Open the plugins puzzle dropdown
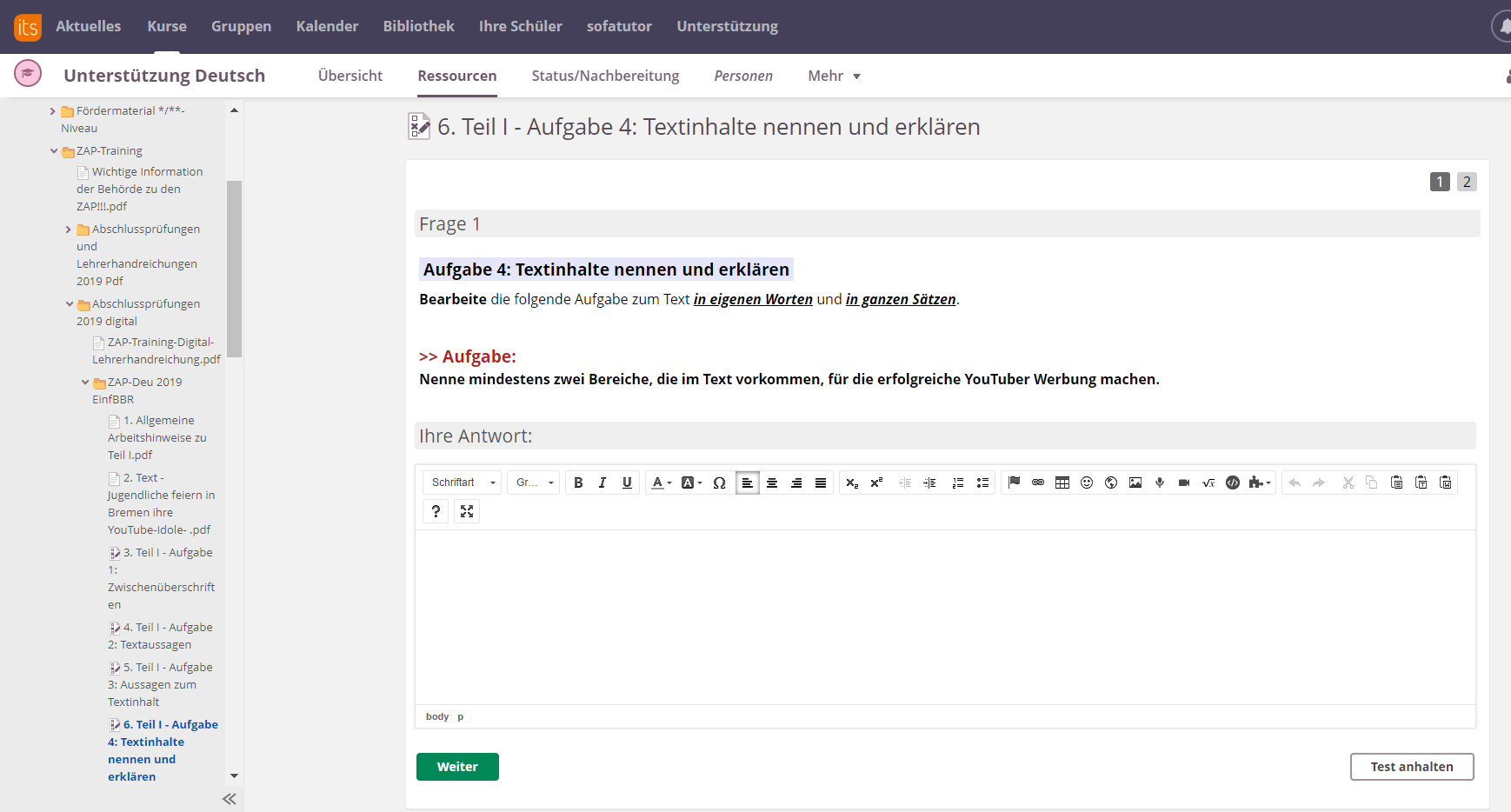Screen dimensions: 1511x812 coord(1260,483)
